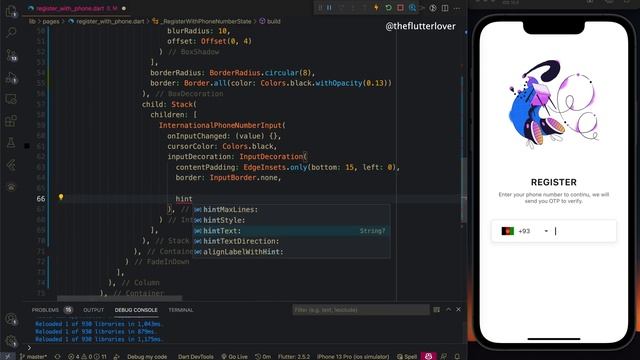Select the register_with_phone.dart editor tab
This screenshot has width=640, height=360.
76,8
